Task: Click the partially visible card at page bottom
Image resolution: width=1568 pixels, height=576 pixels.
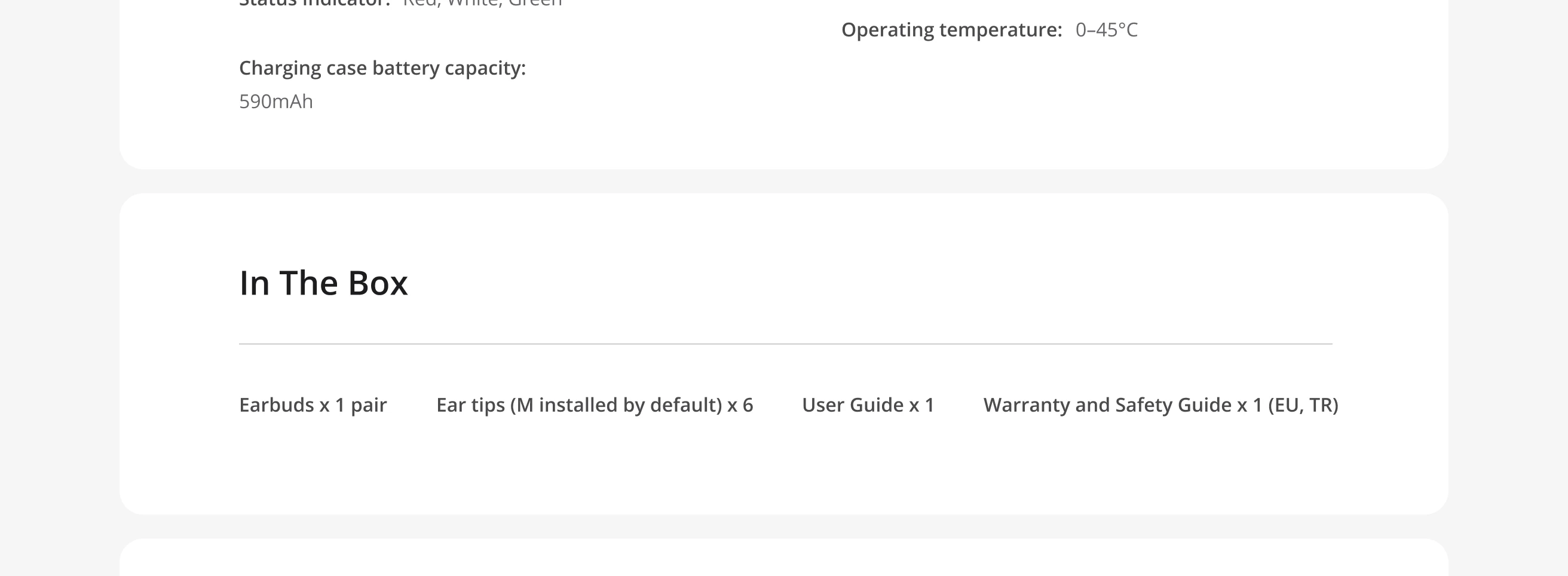Action: [784, 559]
